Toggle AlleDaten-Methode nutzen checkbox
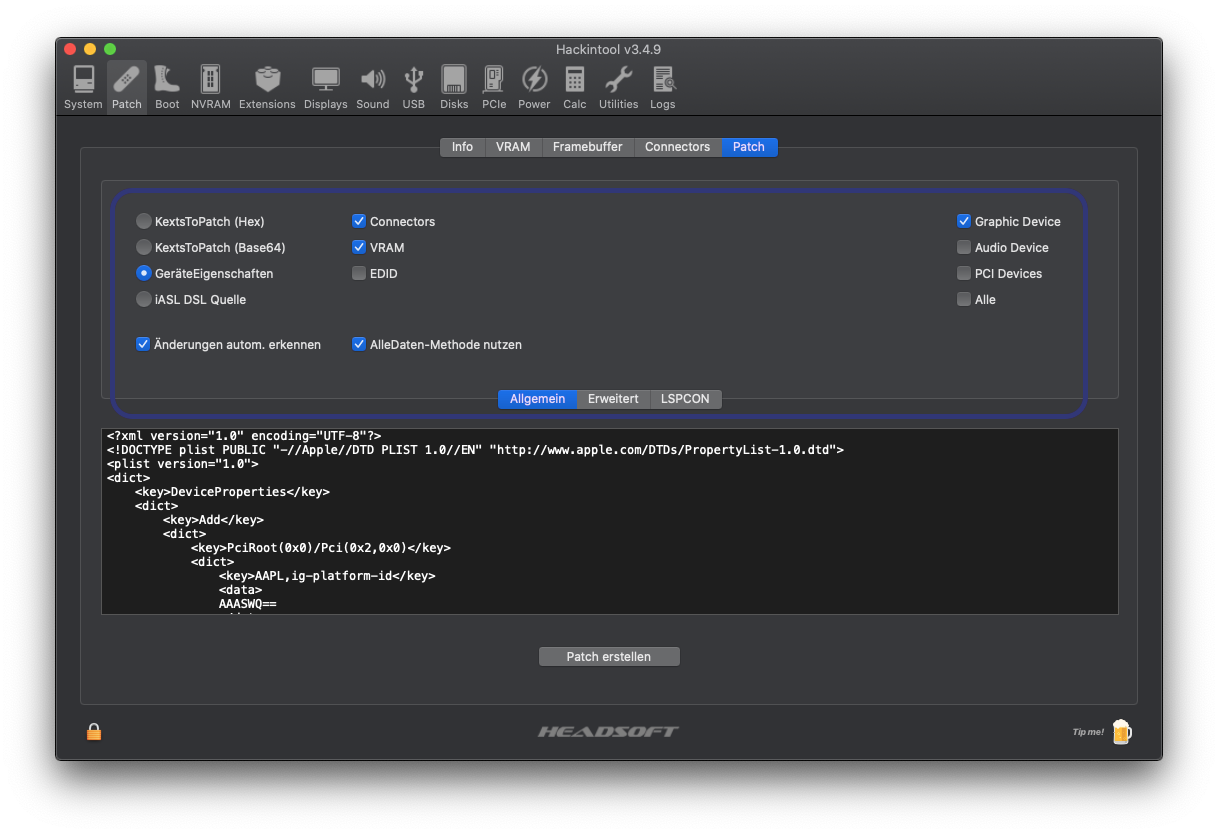This screenshot has height=834, width=1218. pyautogui.click(x=359, y=344)
